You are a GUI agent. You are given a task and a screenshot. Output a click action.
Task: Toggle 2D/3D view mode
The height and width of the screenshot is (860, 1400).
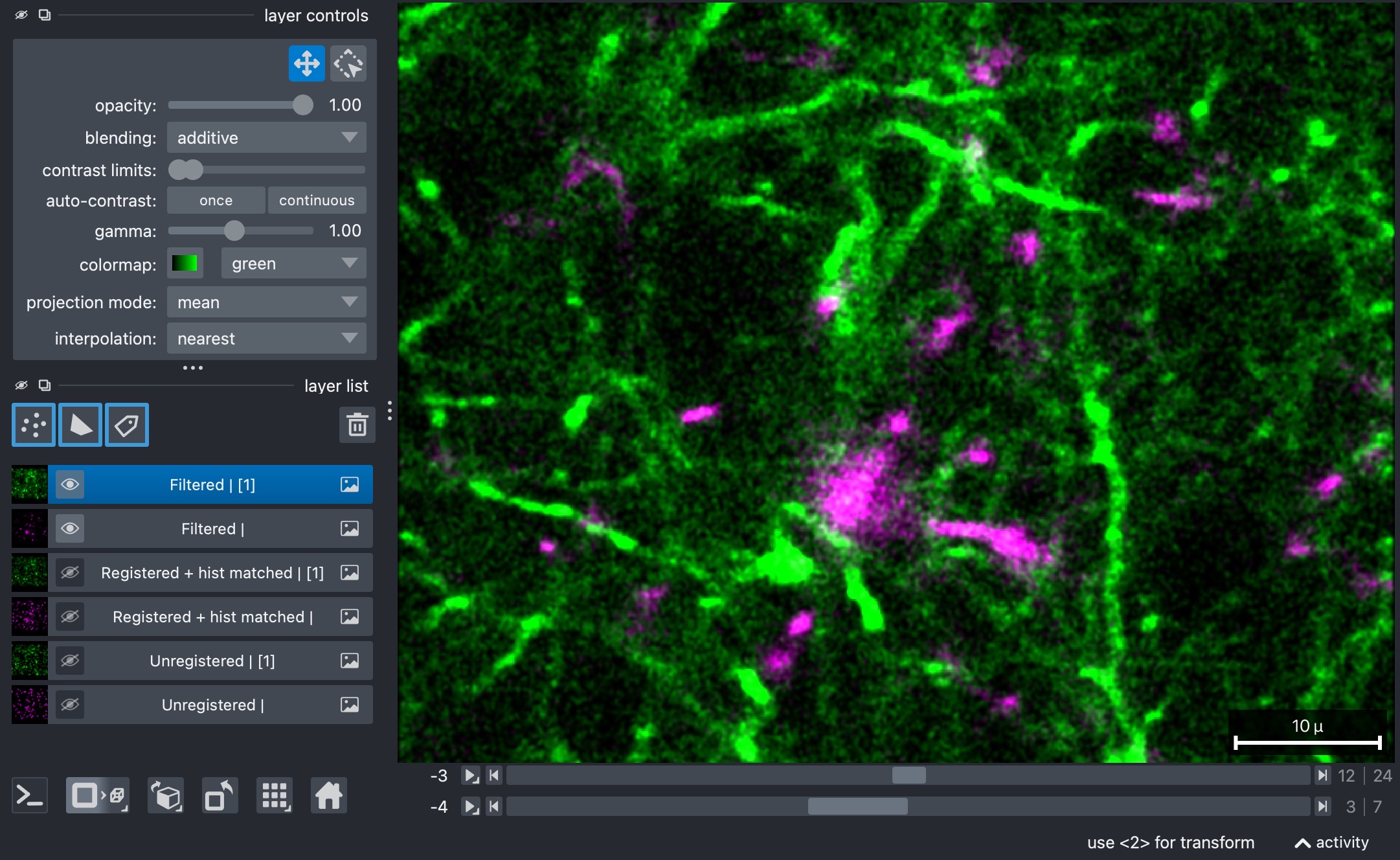coord(98,795)
